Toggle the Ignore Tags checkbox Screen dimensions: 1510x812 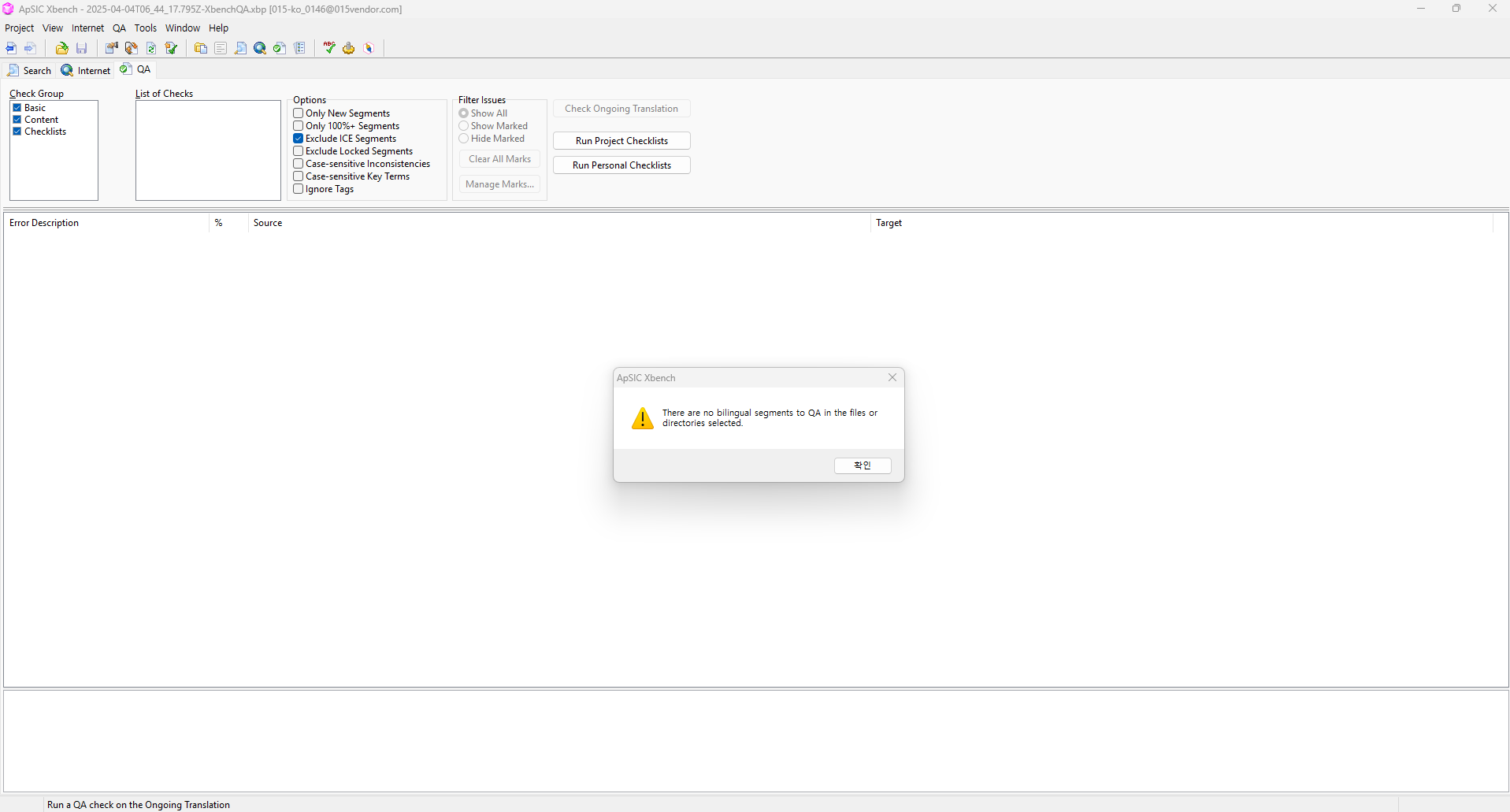(x=299, y=189)
